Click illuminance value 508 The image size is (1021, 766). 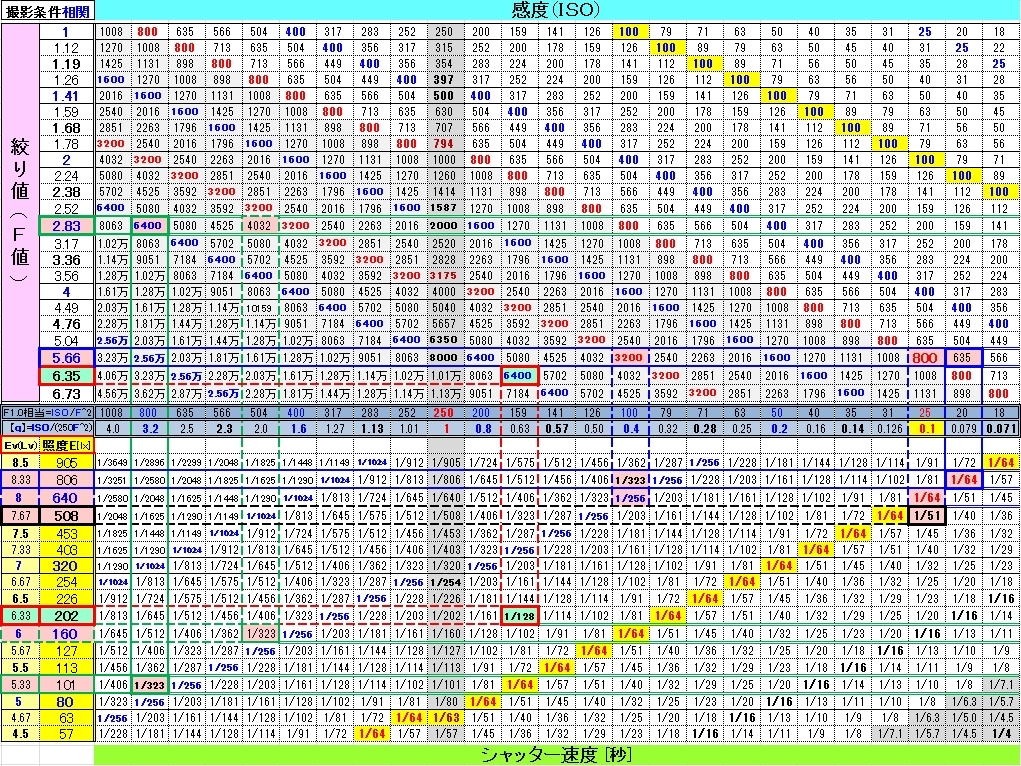(x=66, y=516)
